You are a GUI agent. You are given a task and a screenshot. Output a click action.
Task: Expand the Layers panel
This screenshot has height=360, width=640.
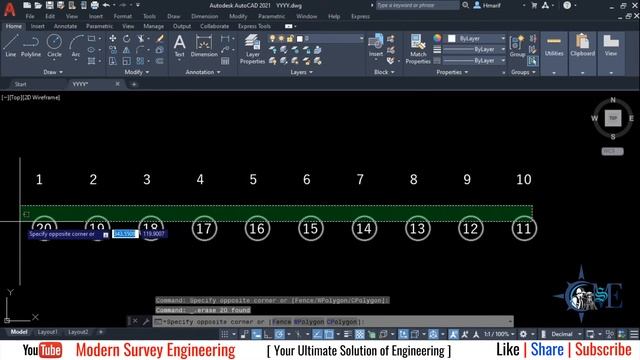tap(302, 72)
